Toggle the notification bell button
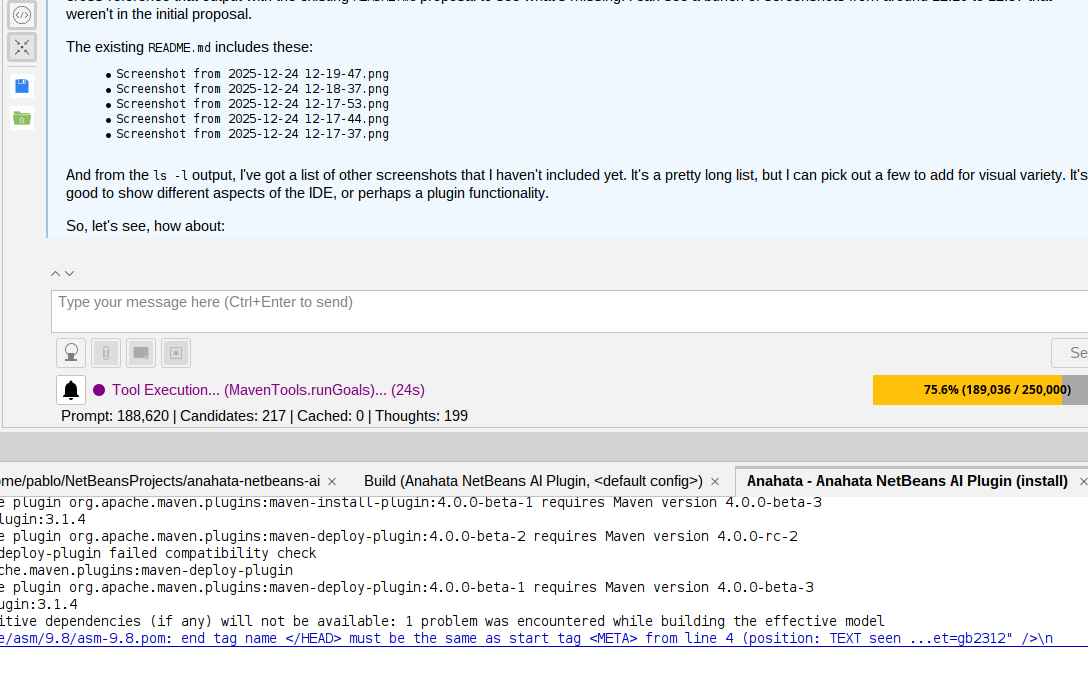Viewport: 1088px width, 681px height. (71, 390)
